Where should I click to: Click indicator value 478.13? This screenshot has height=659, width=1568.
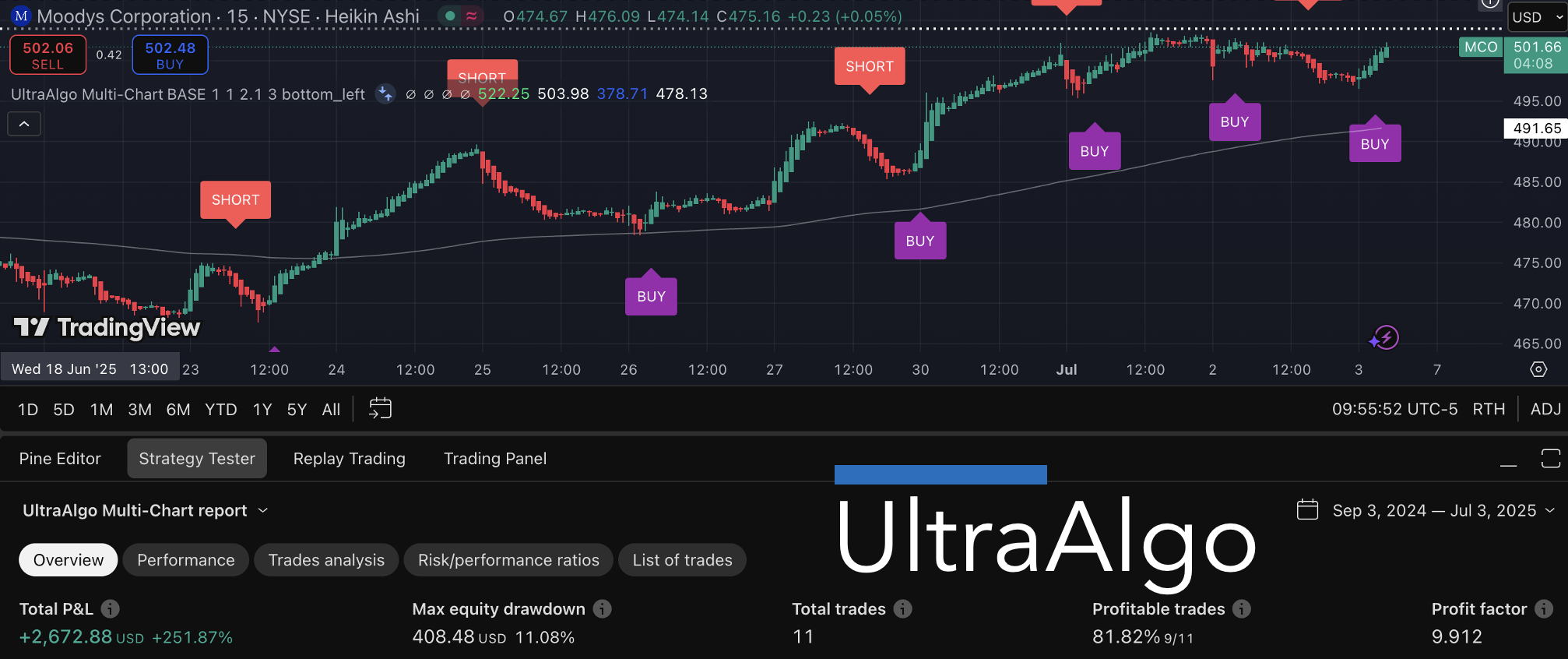point(682,94)
